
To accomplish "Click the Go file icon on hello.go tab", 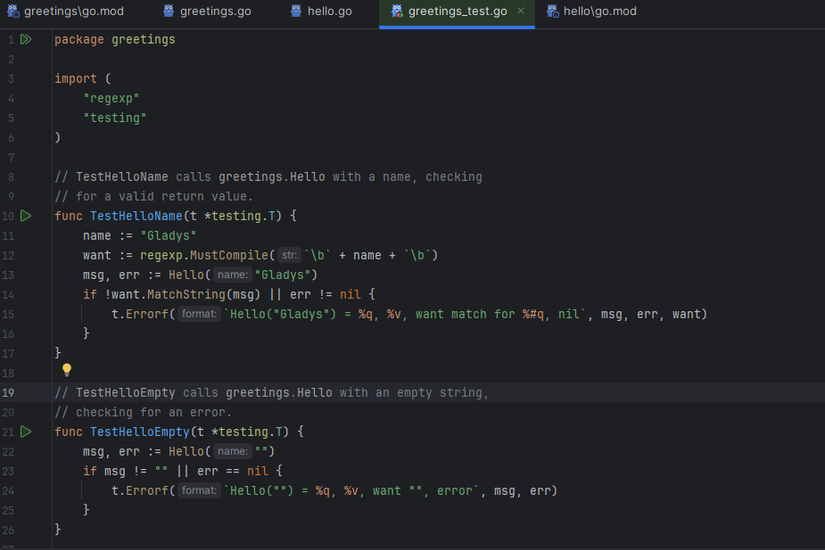I will pyautogui.click(x=296, y=11).
